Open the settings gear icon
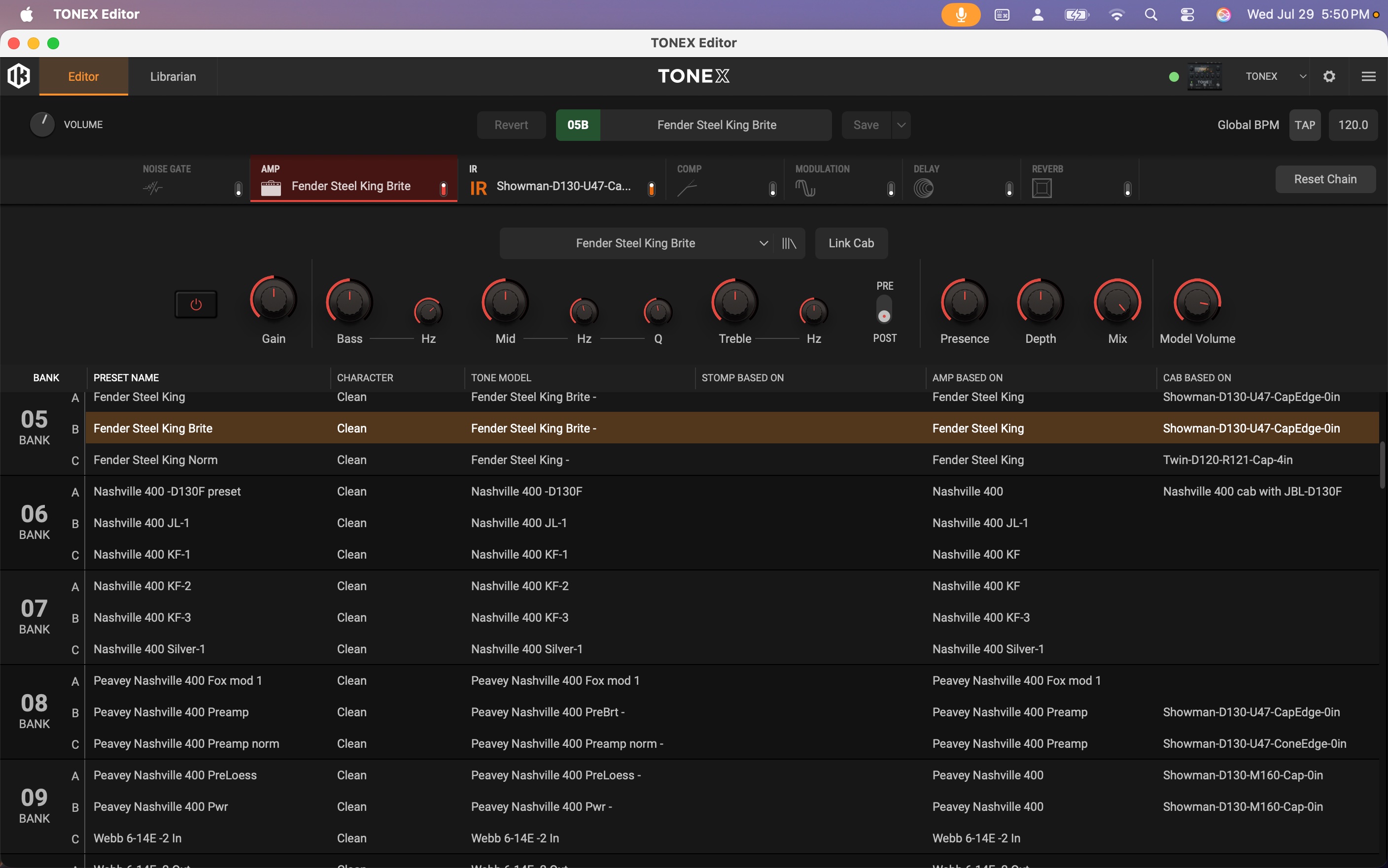This screenshot has height=868, width=1388. pyautogui.click(x=1329, y=76)
